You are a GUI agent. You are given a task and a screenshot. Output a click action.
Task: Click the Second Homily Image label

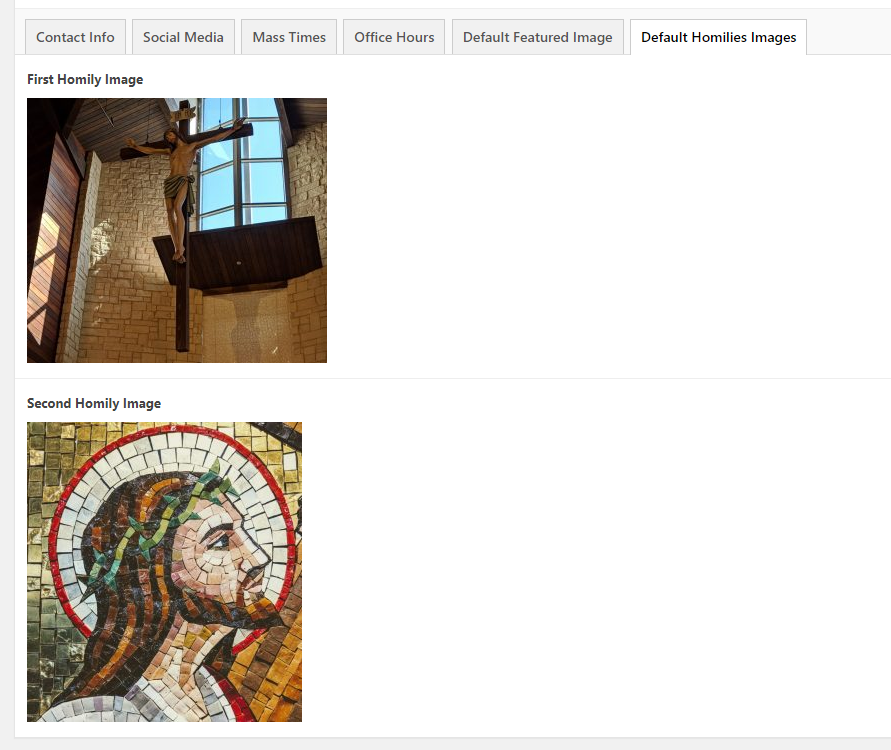[x=94, y=403]
